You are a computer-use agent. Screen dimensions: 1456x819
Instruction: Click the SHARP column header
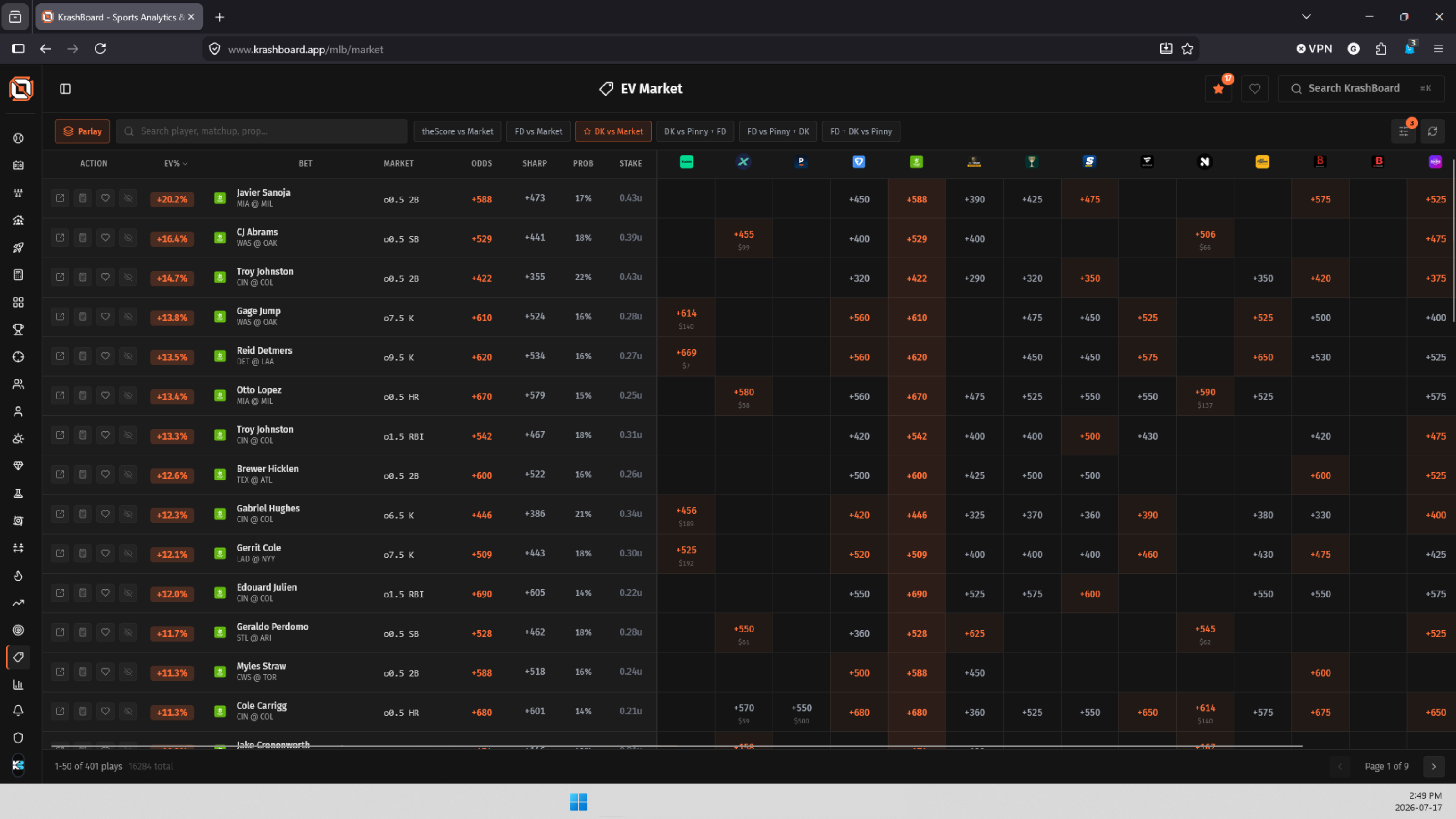535,163
